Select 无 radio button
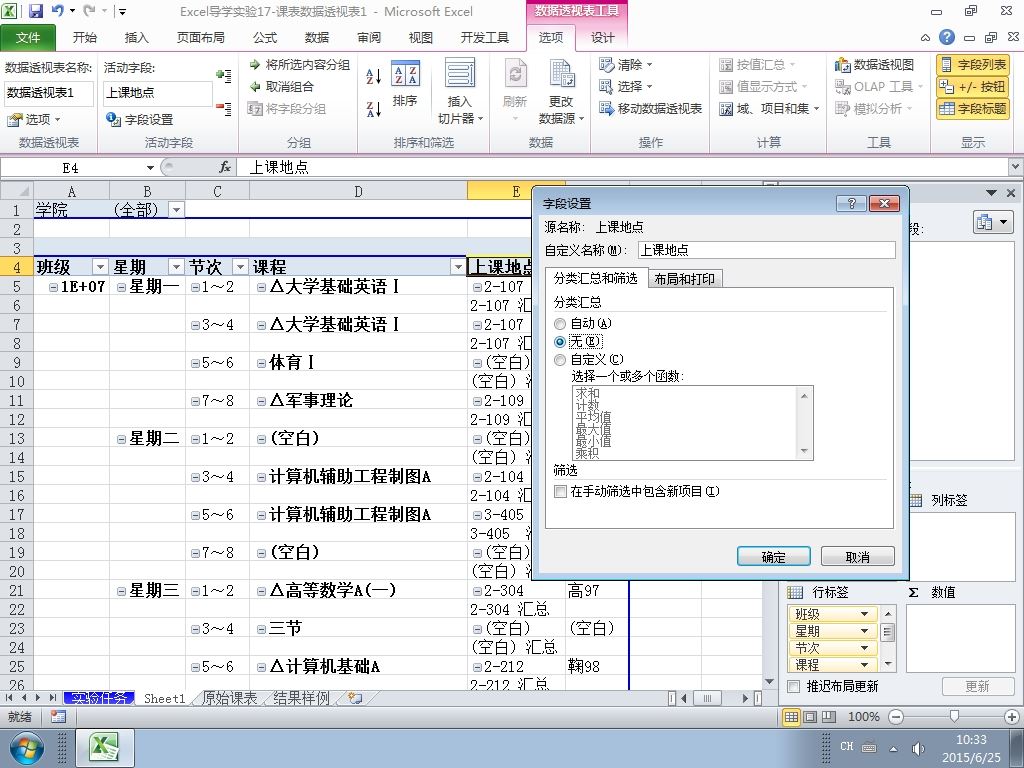 (x=560, y=342)
